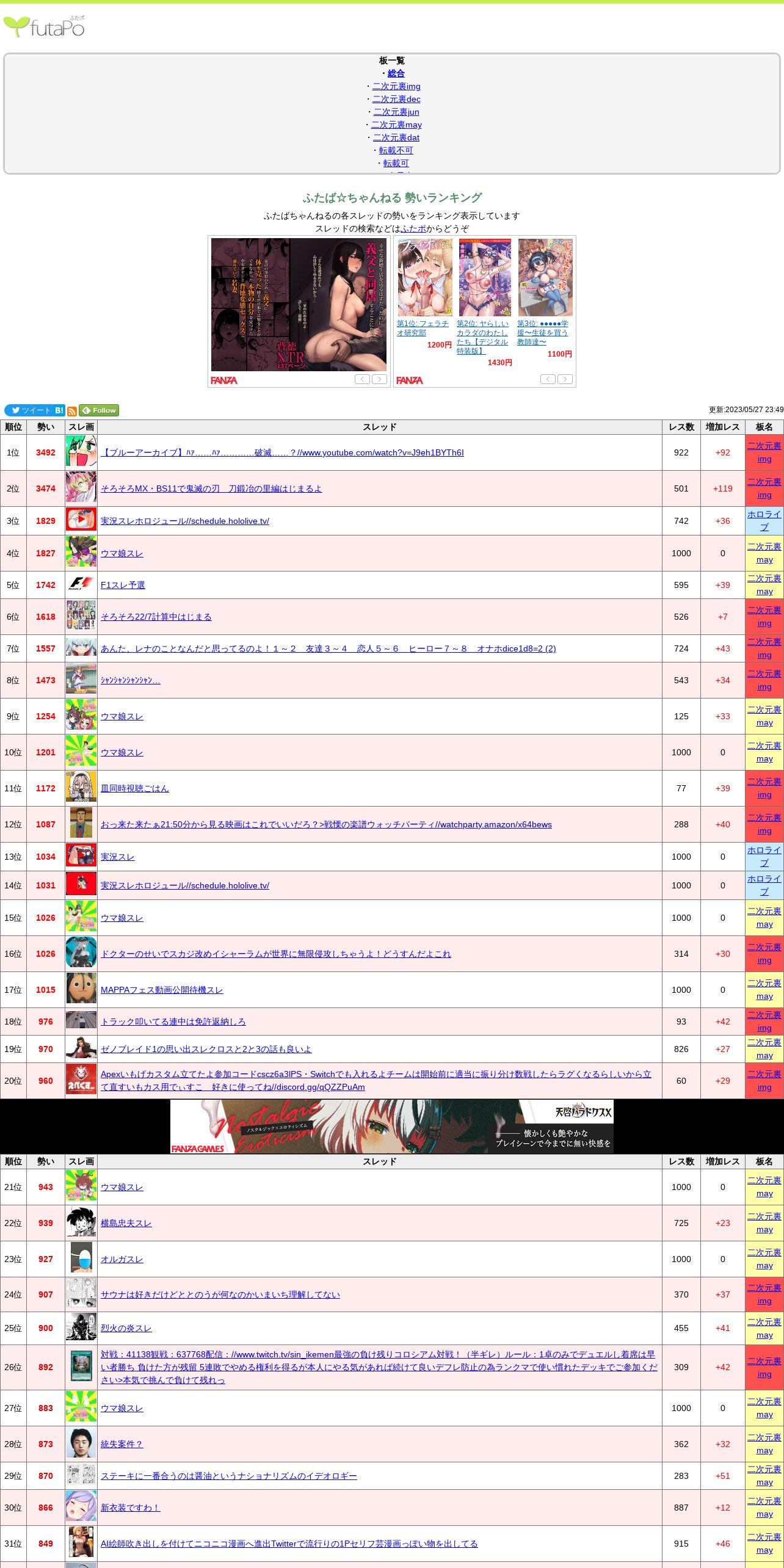Select 二次元裏jun in the board list
This screenshot has width=784, height=1568.
pyautogui.click(x=396, y=112)
